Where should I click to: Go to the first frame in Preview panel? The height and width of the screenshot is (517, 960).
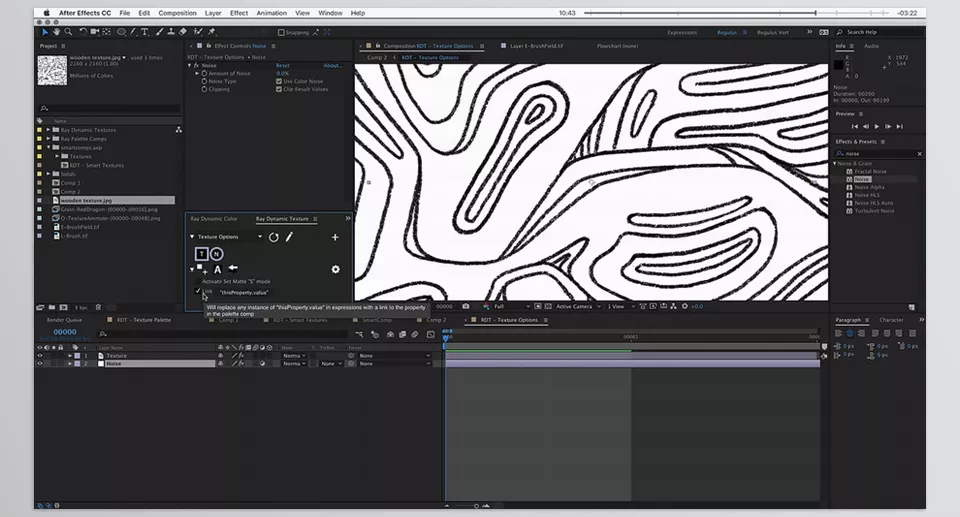pyautogui.click(x=855, y=126)
